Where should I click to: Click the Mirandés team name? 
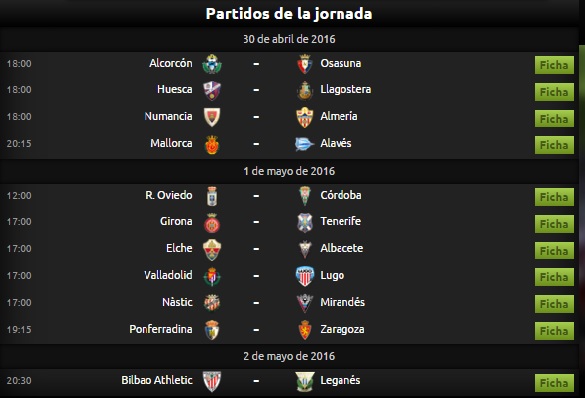342,302
